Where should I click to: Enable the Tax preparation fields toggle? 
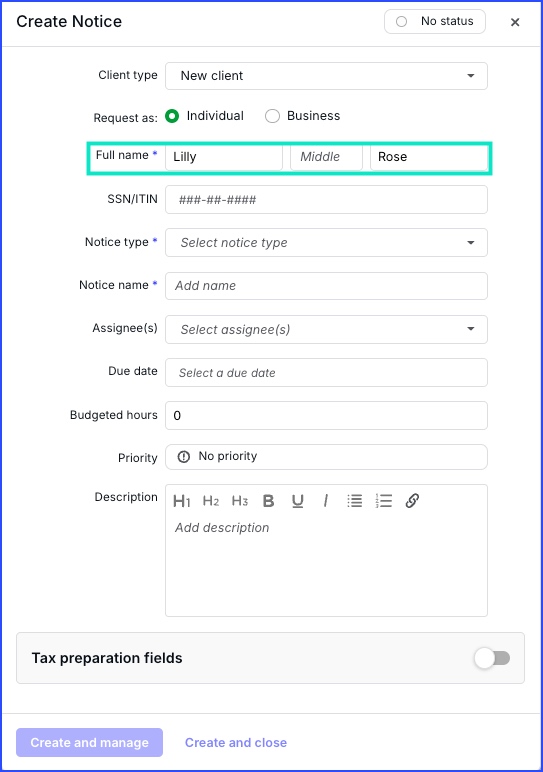(x=492, y=658)
